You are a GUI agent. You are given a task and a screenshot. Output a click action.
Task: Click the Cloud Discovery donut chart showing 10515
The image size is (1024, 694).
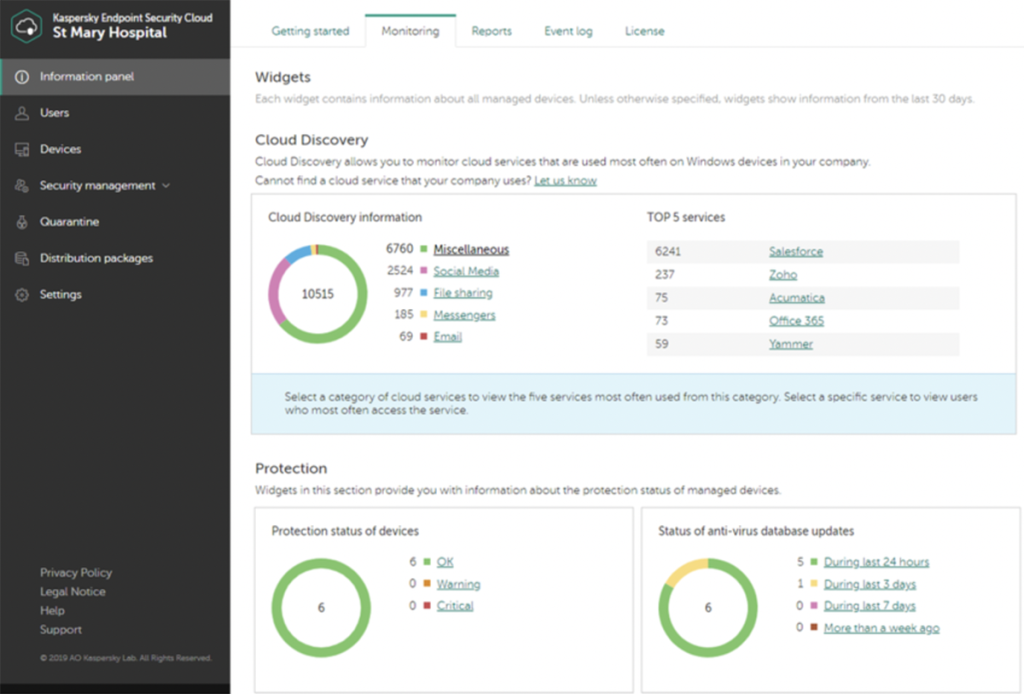317,294
